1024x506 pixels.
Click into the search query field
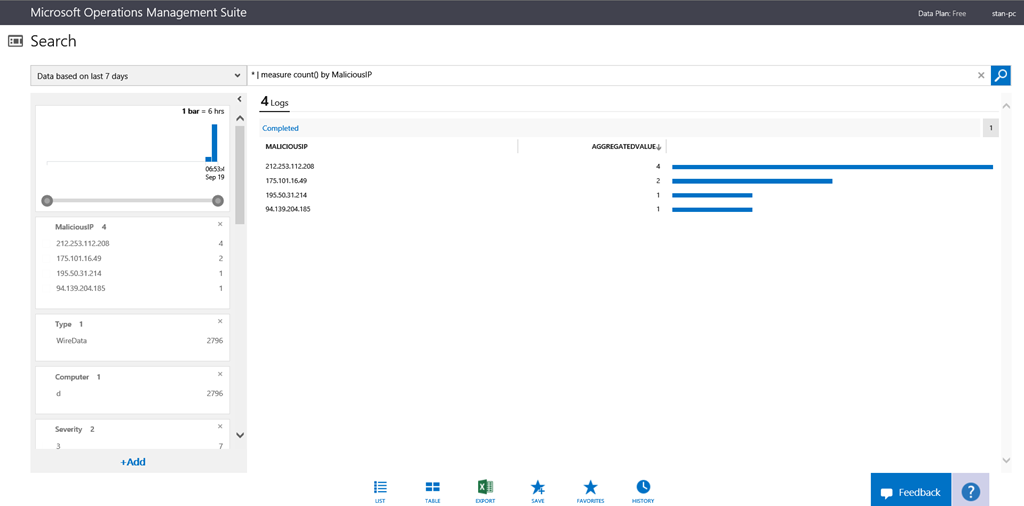point(610,75)
